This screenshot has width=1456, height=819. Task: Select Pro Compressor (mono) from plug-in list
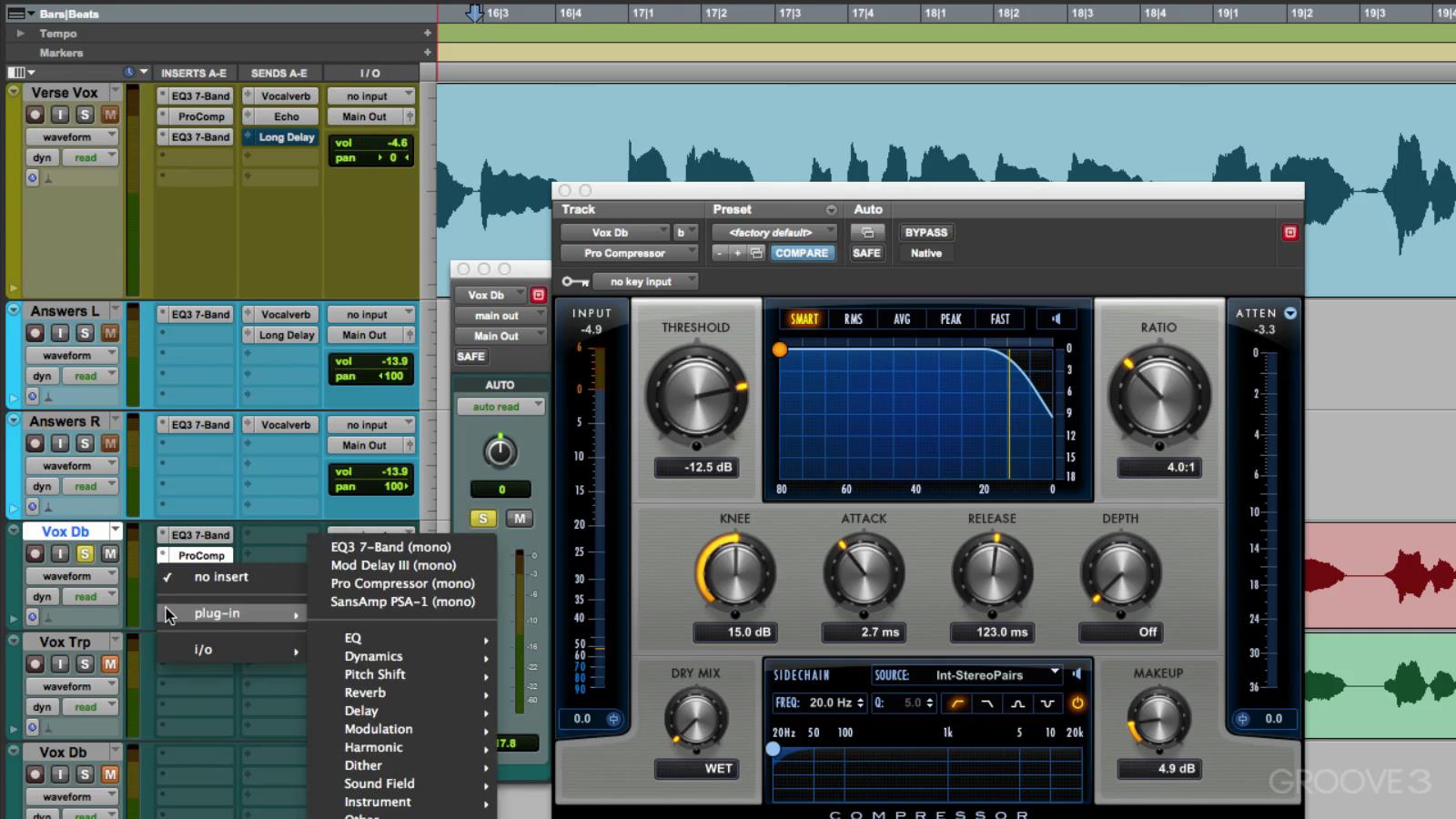(402, 583)
